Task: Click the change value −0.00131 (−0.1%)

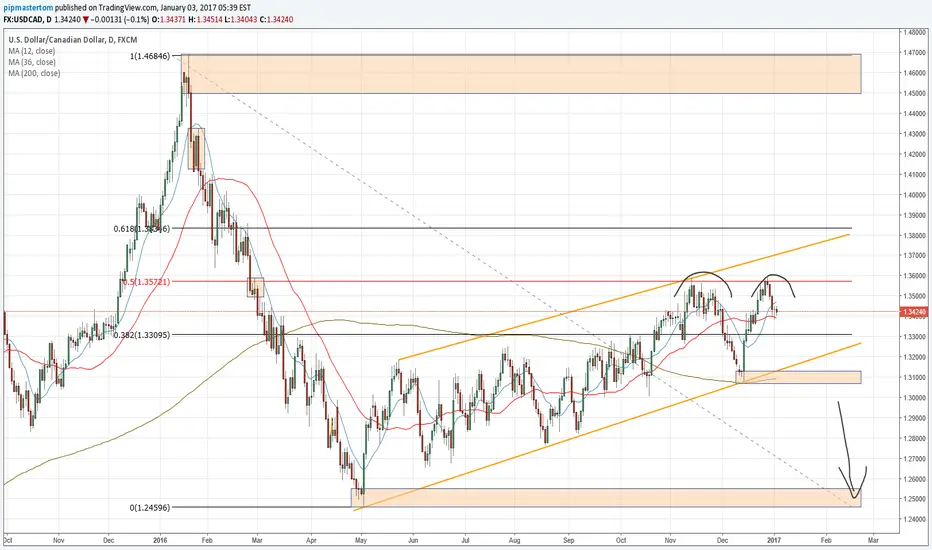Action: pyautogui.click(x=121, y=20)
